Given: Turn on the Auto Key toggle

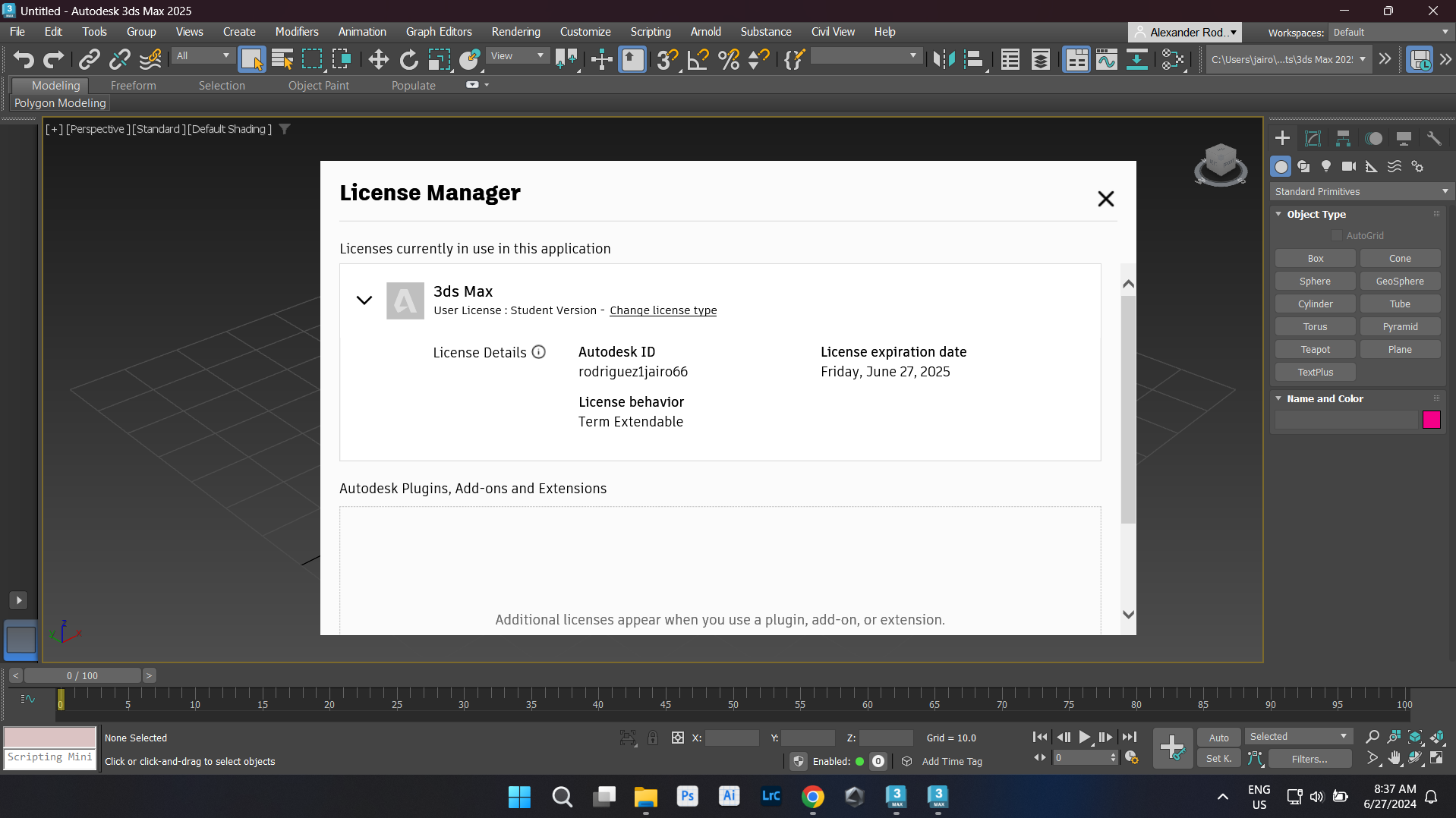Looking at the screenshot, I should tap(1218, 737).
